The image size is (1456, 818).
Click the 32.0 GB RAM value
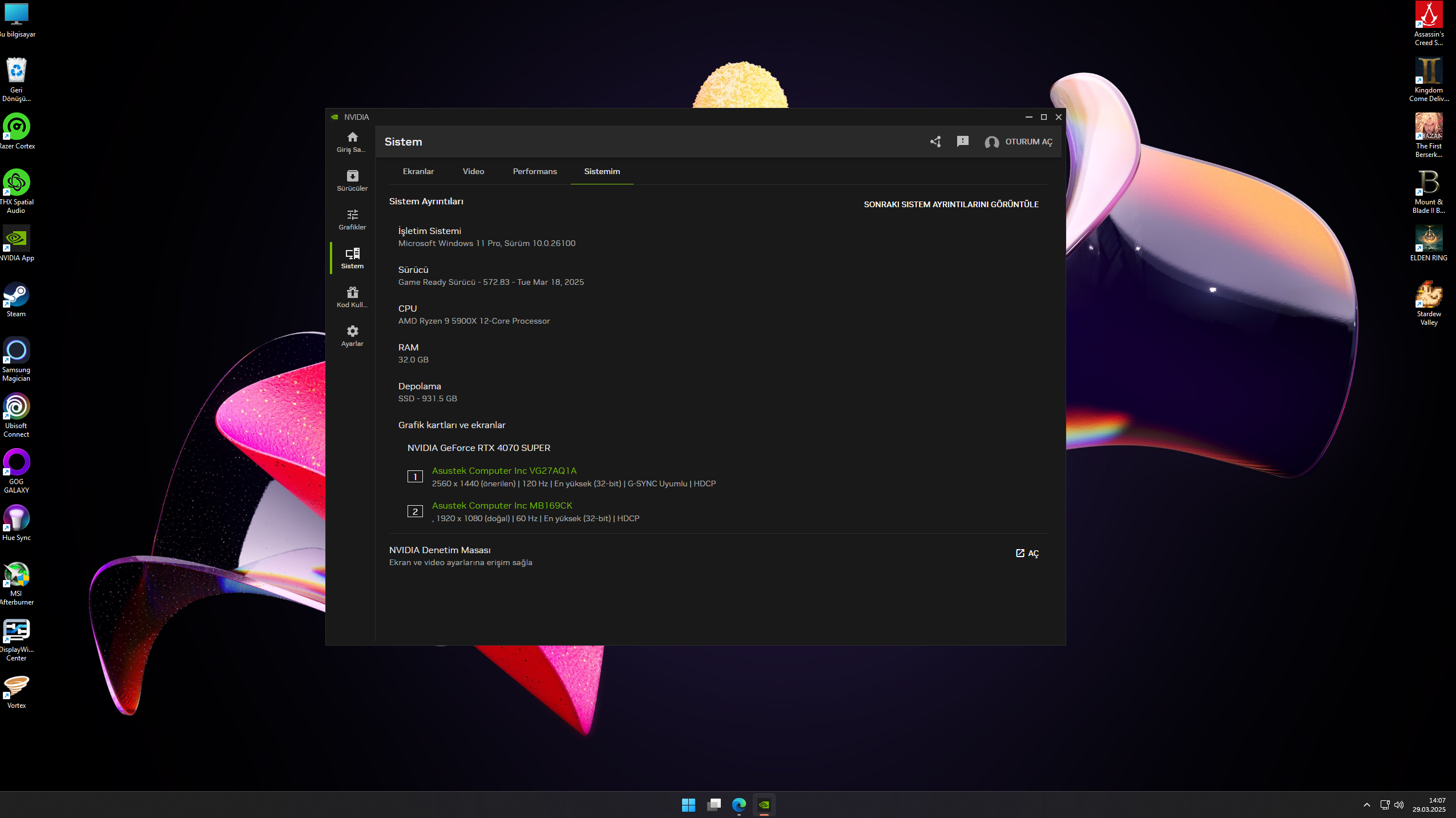point(413,360)
